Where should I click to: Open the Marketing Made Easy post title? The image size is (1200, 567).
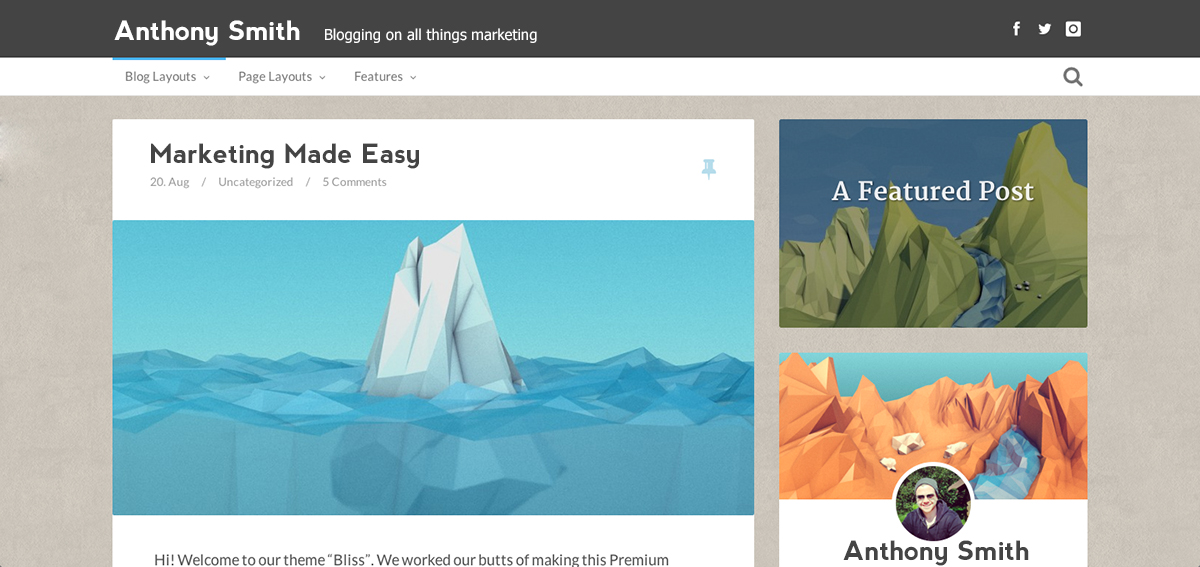tap(284, 154)
